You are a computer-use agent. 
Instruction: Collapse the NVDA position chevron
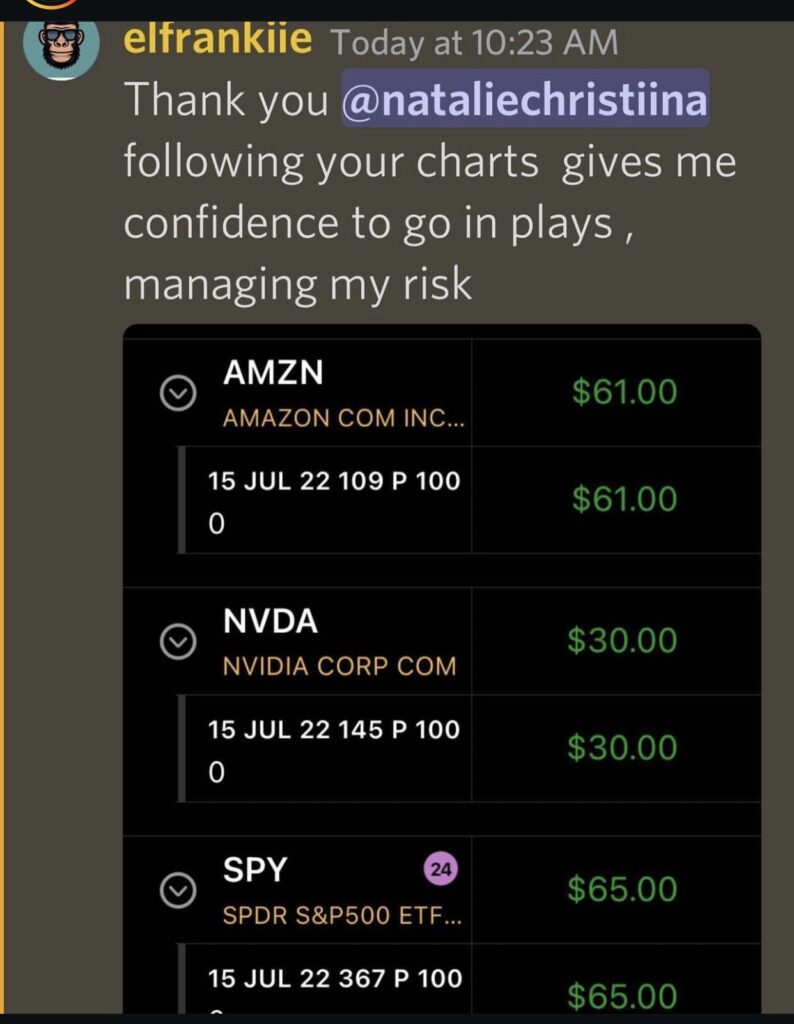tap(178, 645)
